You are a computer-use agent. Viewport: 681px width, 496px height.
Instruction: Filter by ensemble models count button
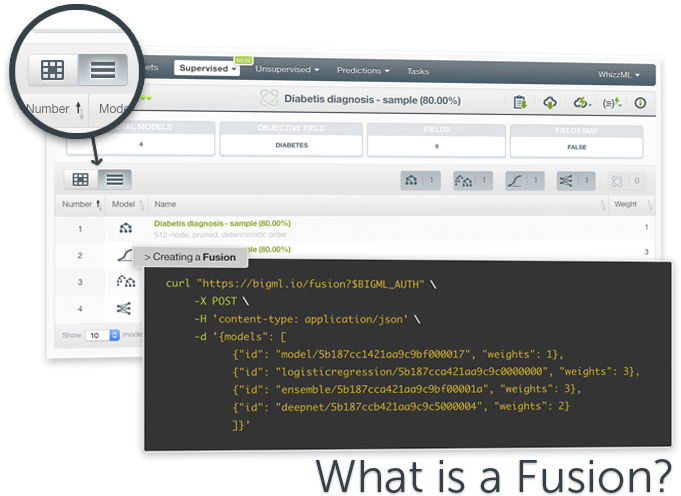click(473, 180)
